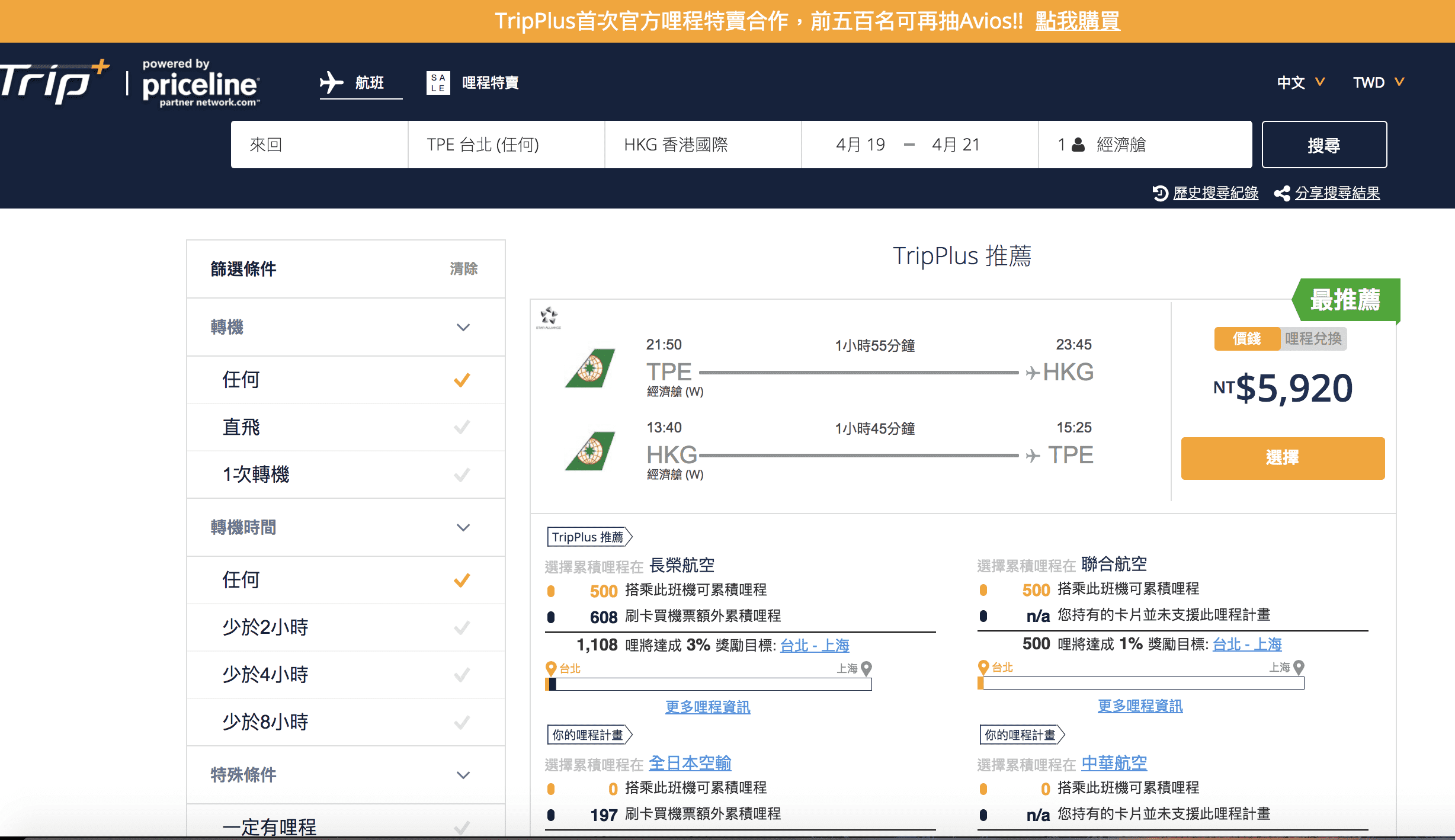Open the 中華航空 link
1455x840 pixels.
tap(1114, 763)
